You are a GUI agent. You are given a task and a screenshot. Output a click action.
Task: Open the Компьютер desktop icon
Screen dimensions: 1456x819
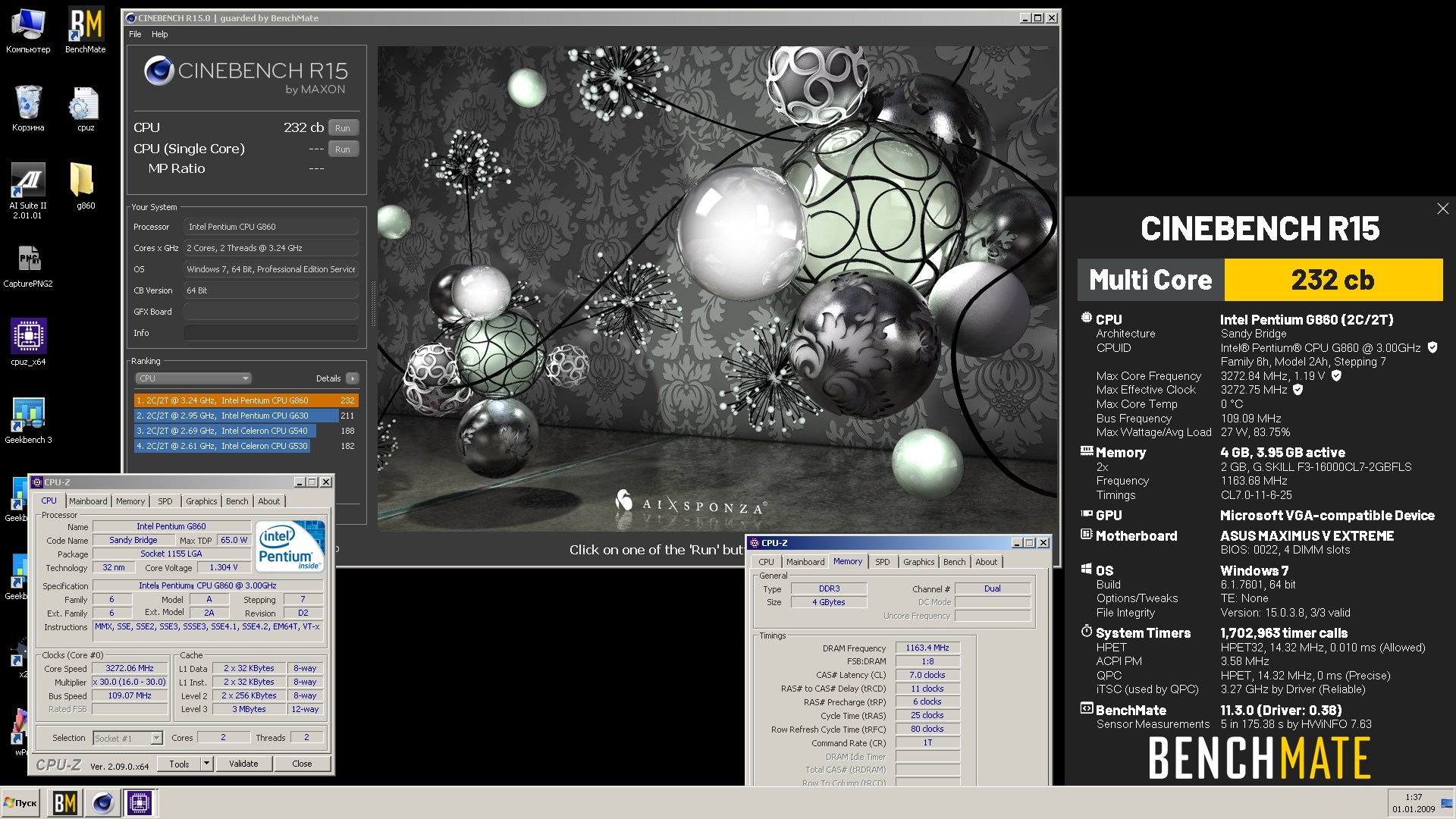pyautogui.click(x=28, y=30)
